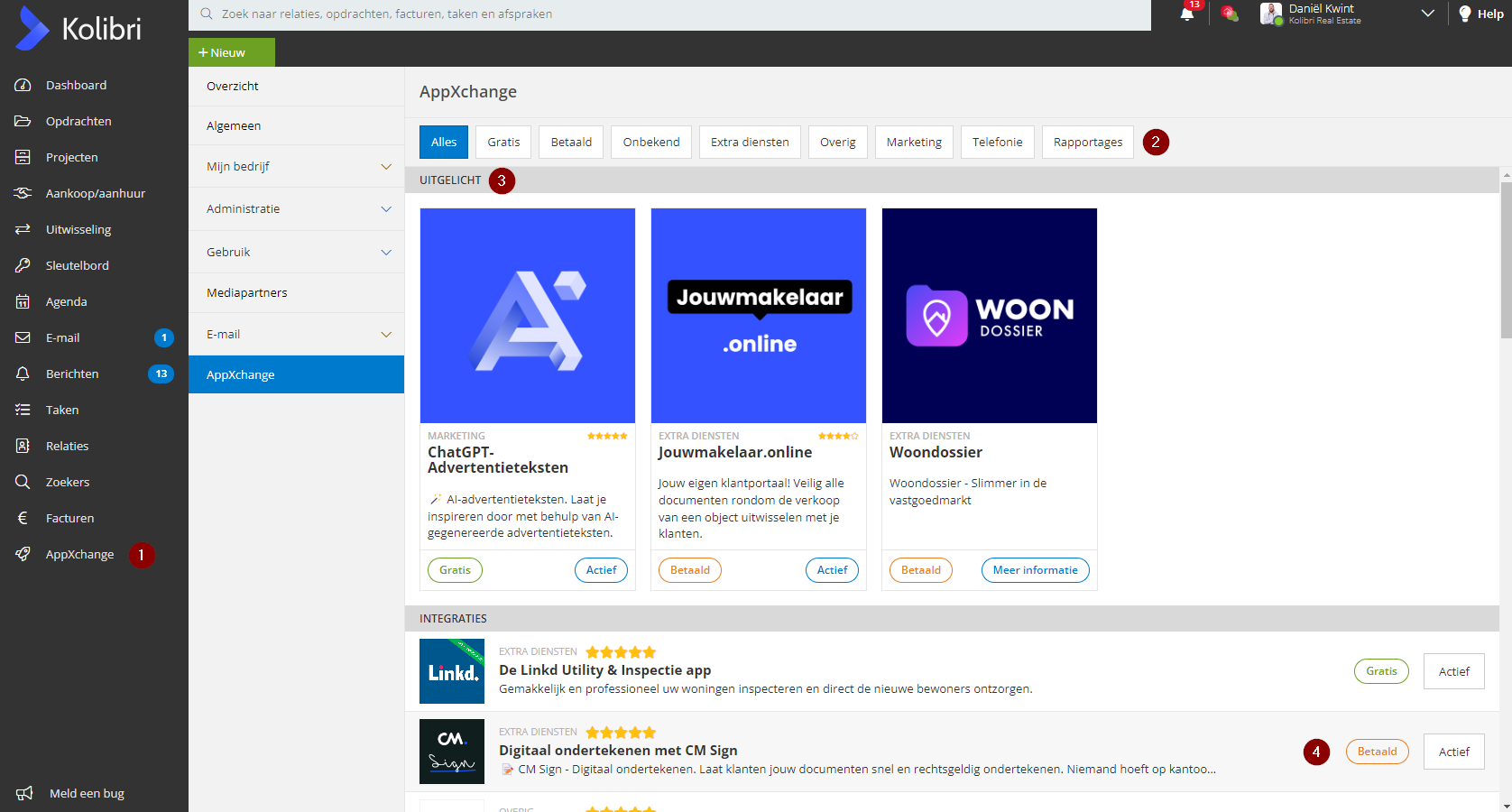
Task: Click the Kolibri logo icon
Action: 32,28
